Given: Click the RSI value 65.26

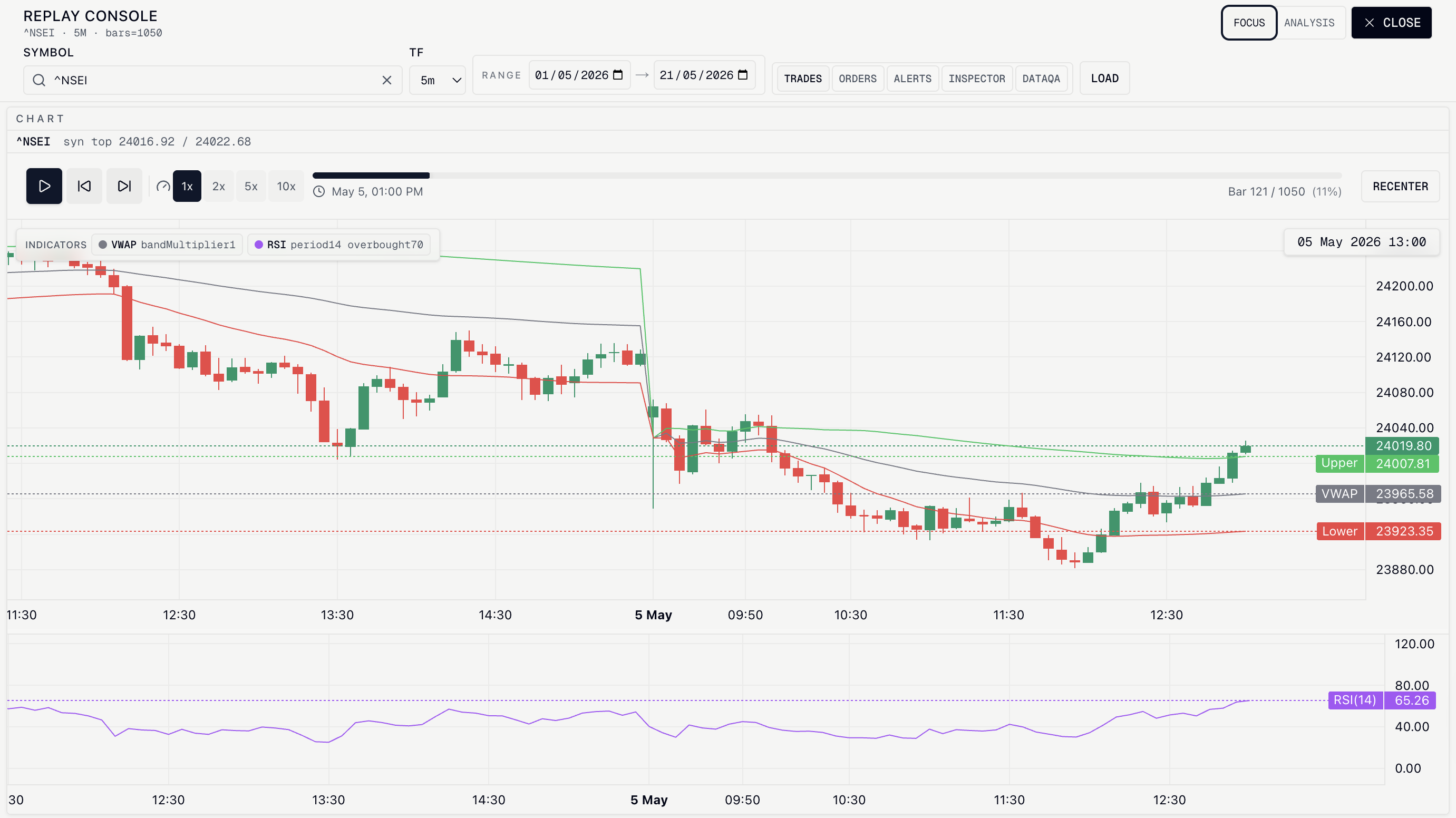Looking at the screenshot, I should [1411, 700].
